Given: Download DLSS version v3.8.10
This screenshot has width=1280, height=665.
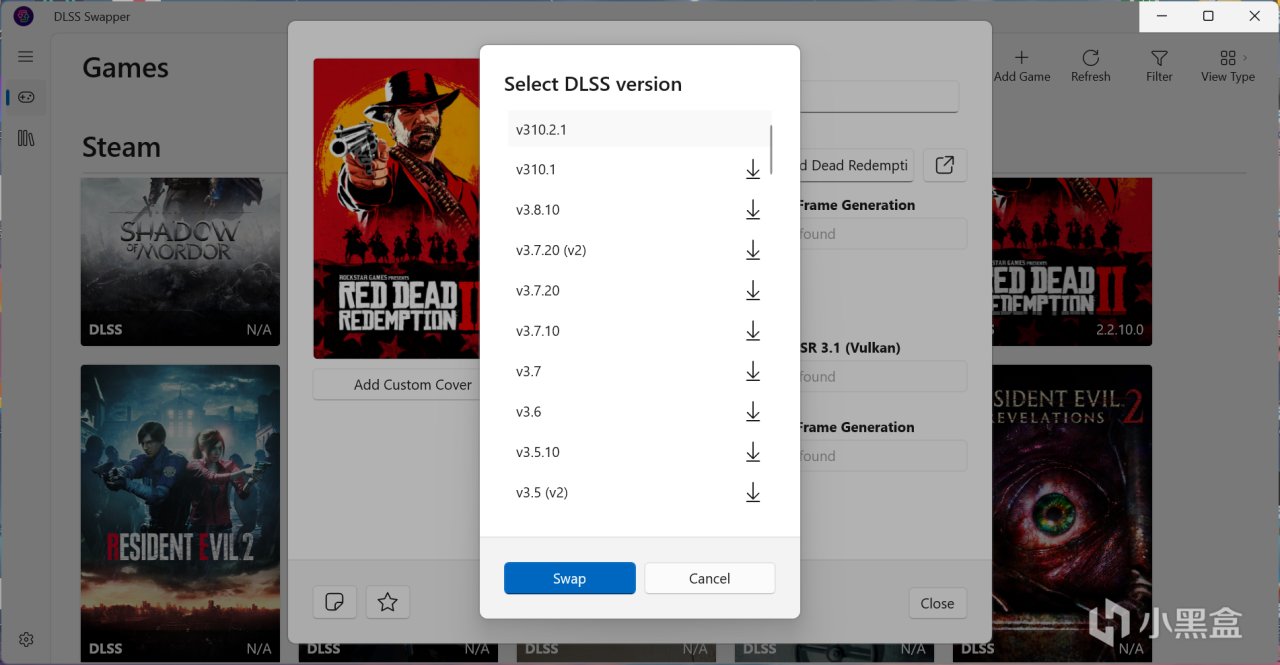Looking at the screenshot, I should (753, 210).
